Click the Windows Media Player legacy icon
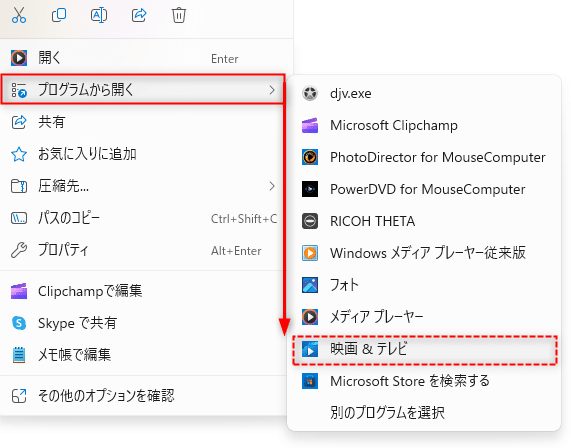The width and height of the screenshot is (571, 448). tap(310, 253)
